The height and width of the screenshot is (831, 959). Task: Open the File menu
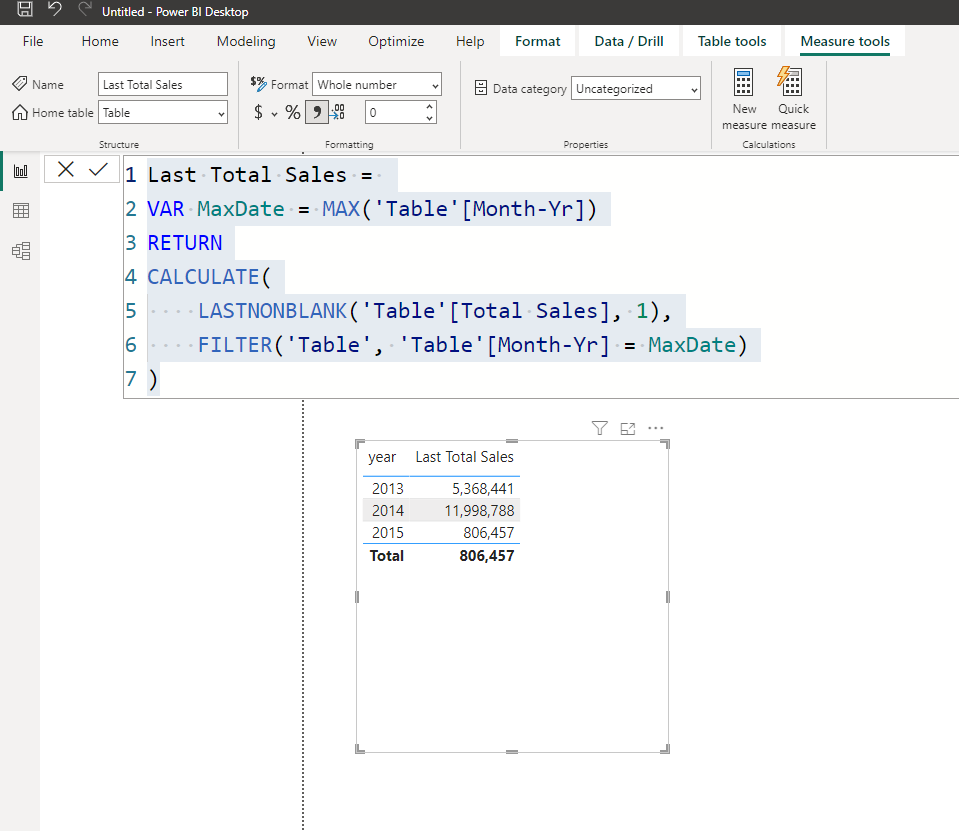tap(33, 41)
